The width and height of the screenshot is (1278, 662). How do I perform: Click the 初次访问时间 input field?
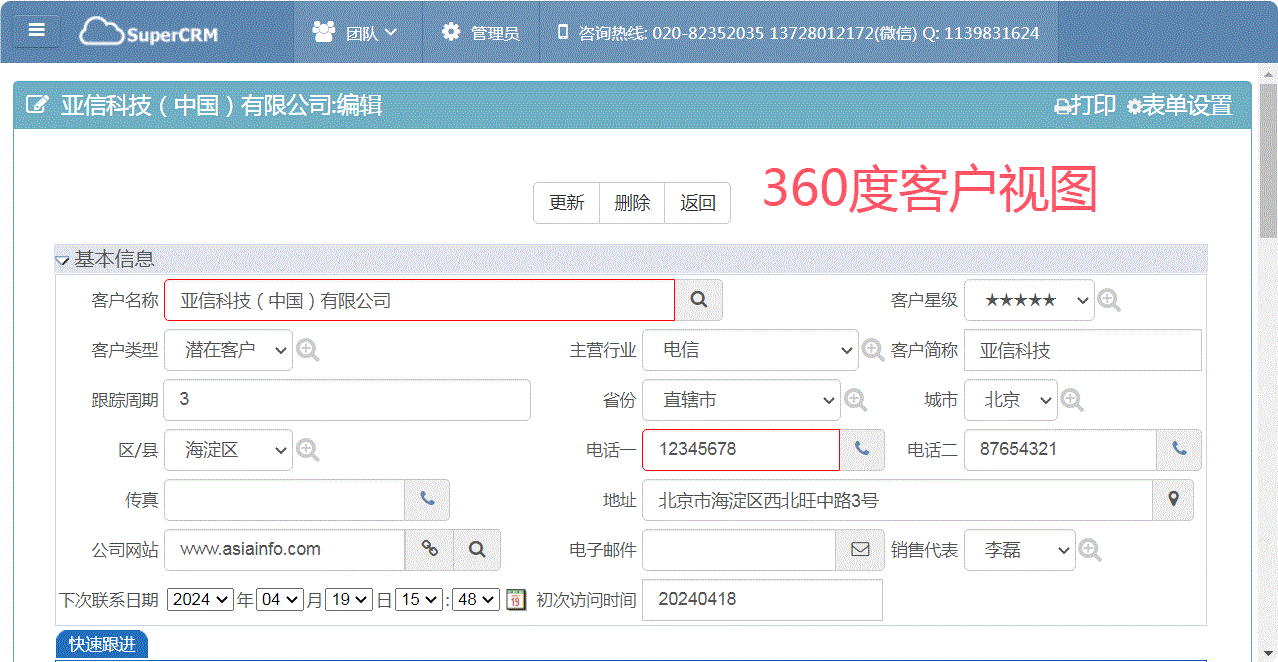762,599
